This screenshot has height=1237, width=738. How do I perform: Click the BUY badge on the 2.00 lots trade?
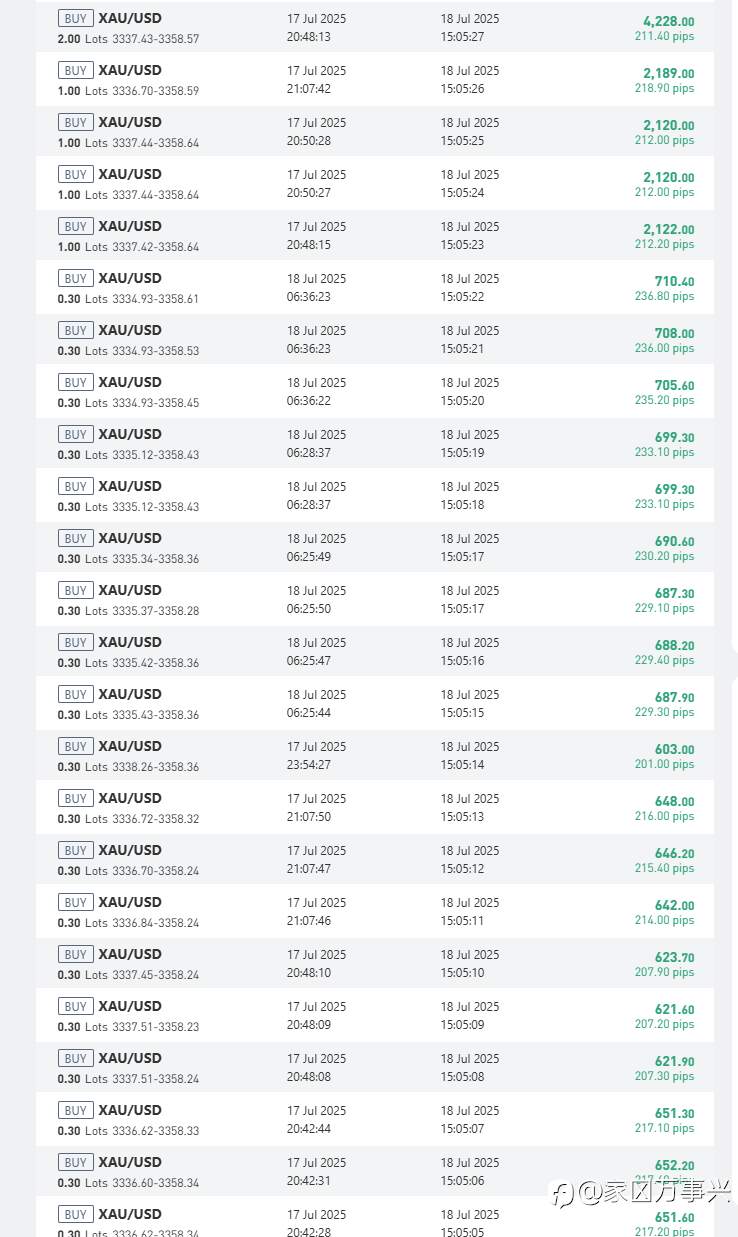(x=76, y=18)
